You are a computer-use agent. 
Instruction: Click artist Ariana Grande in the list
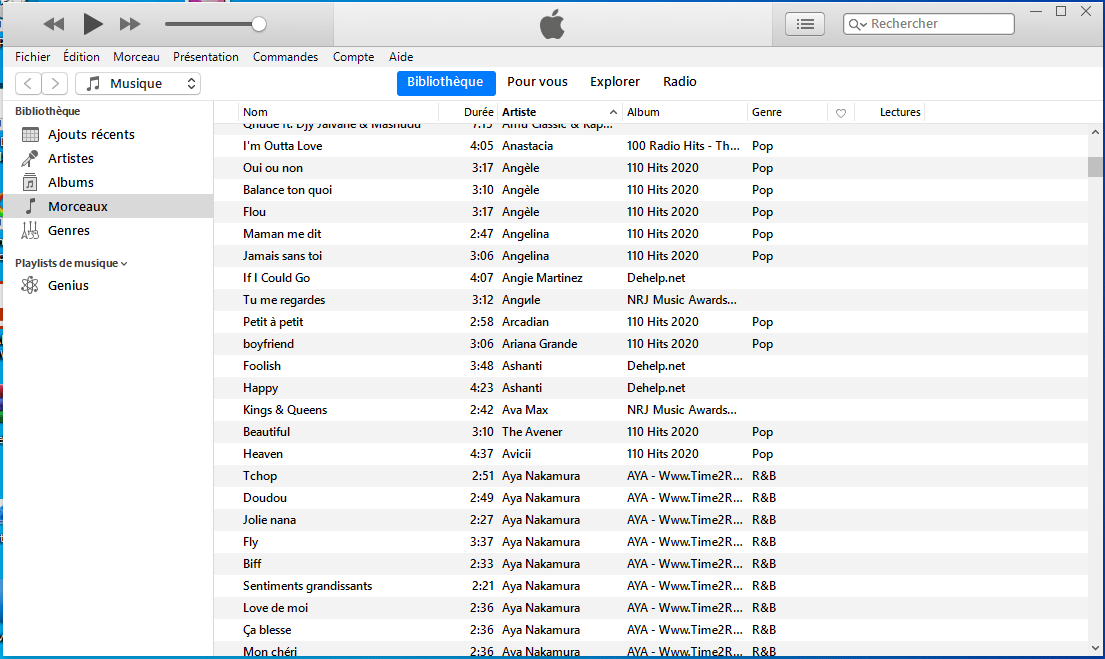tap(539, 344)
